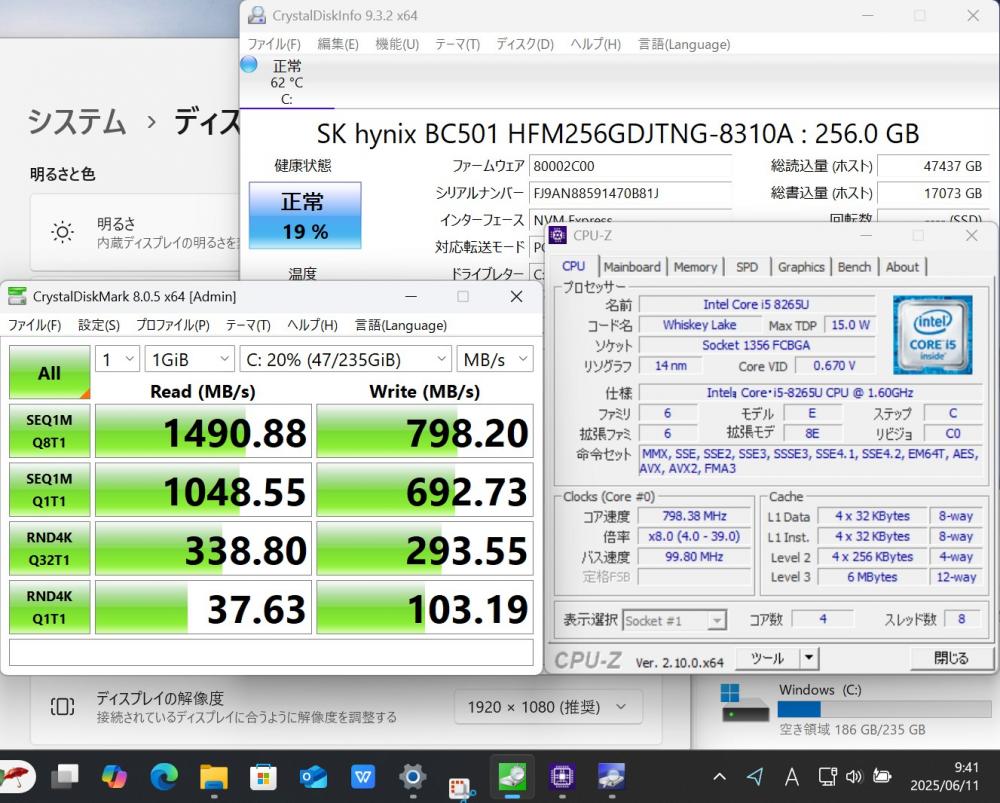Click the Intel Core i5 logo in CPU-Z

932,335
